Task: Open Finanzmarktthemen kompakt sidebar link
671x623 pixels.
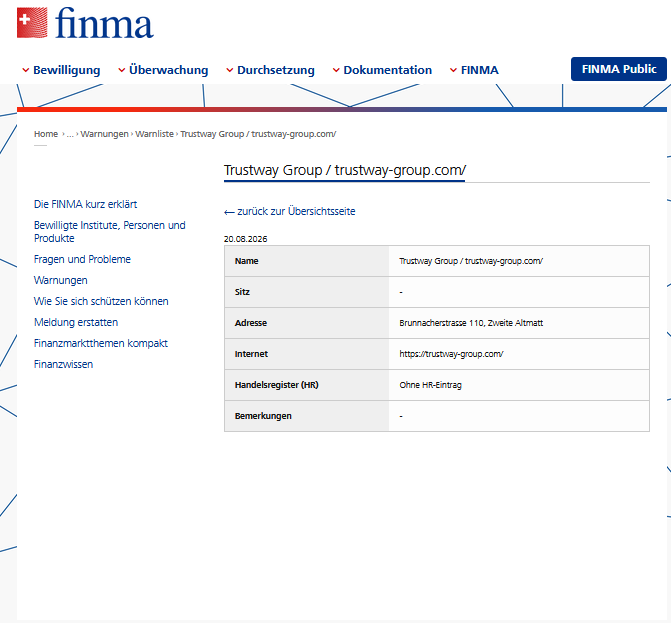Action: click(x=101, y=343)
